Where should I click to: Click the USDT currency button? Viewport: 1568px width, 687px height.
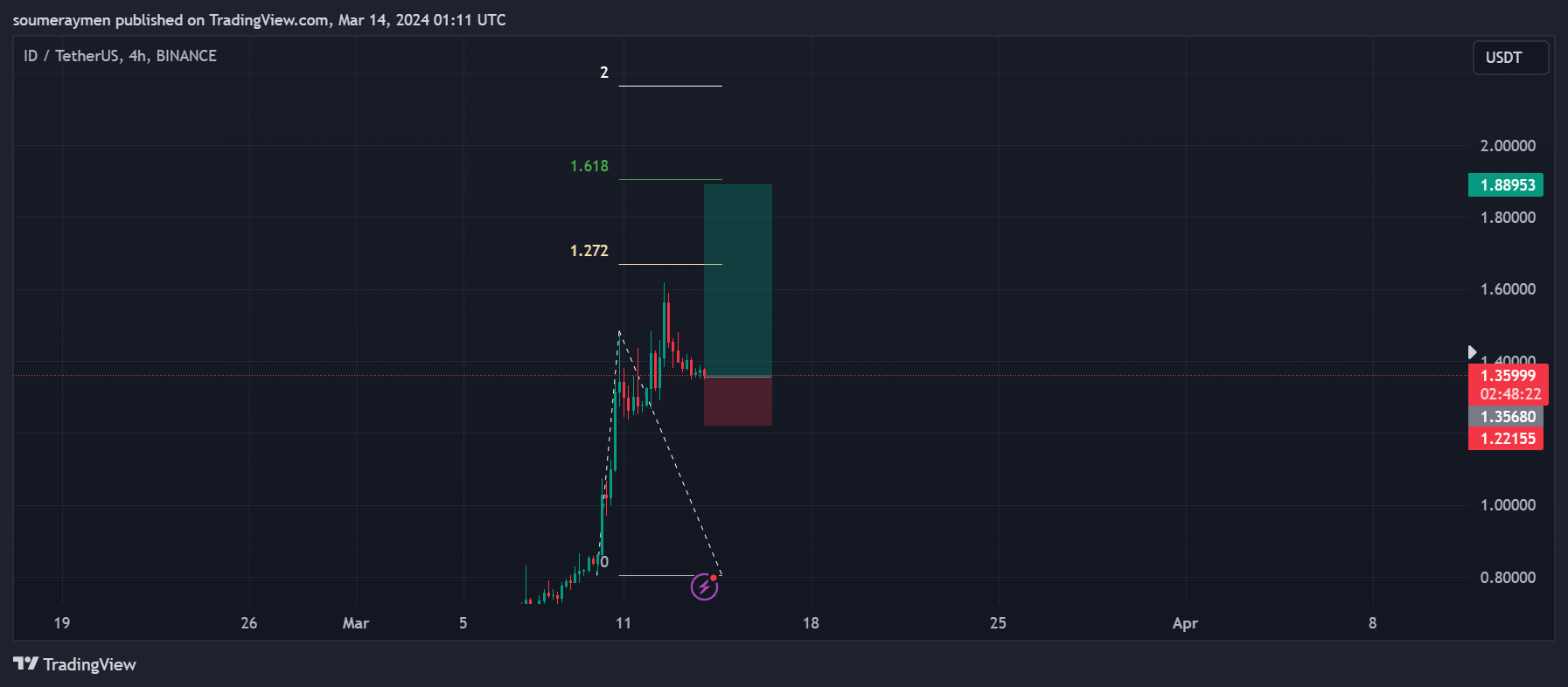click(x=1510, y=58)
